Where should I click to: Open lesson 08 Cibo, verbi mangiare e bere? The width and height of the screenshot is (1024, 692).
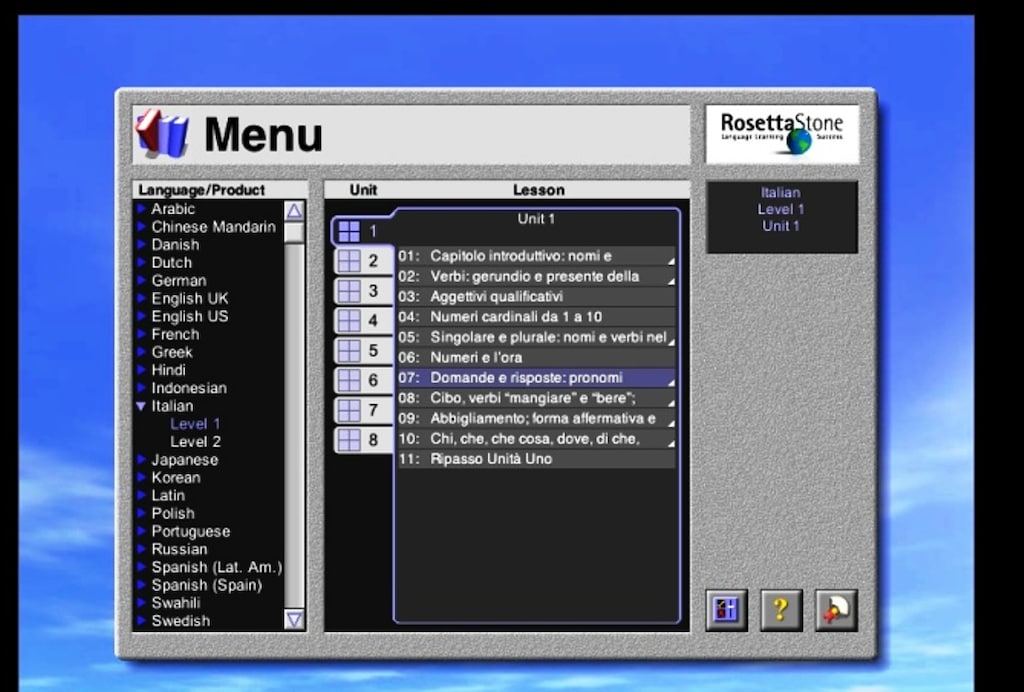click(536, 398)
